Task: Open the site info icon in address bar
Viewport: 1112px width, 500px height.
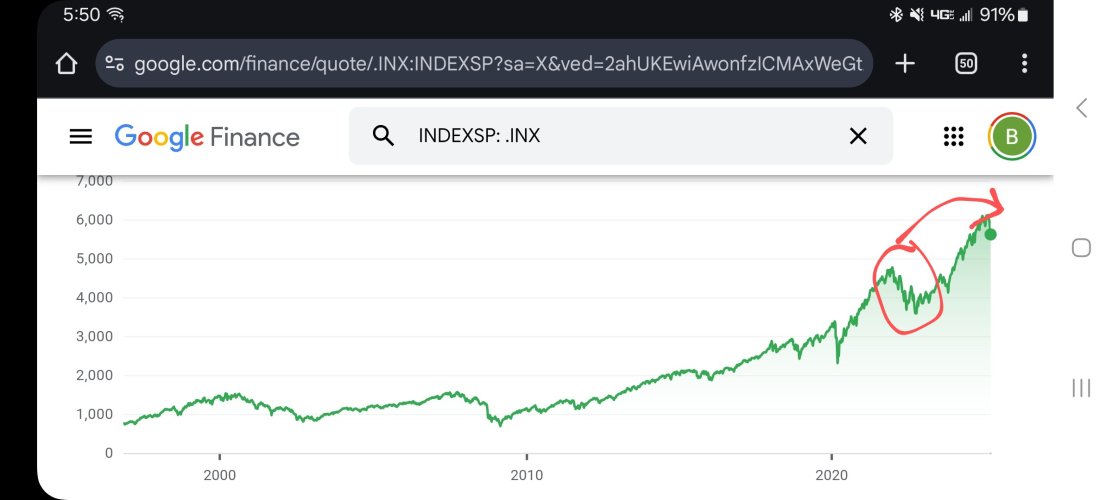Action: (x=115, y=64)
